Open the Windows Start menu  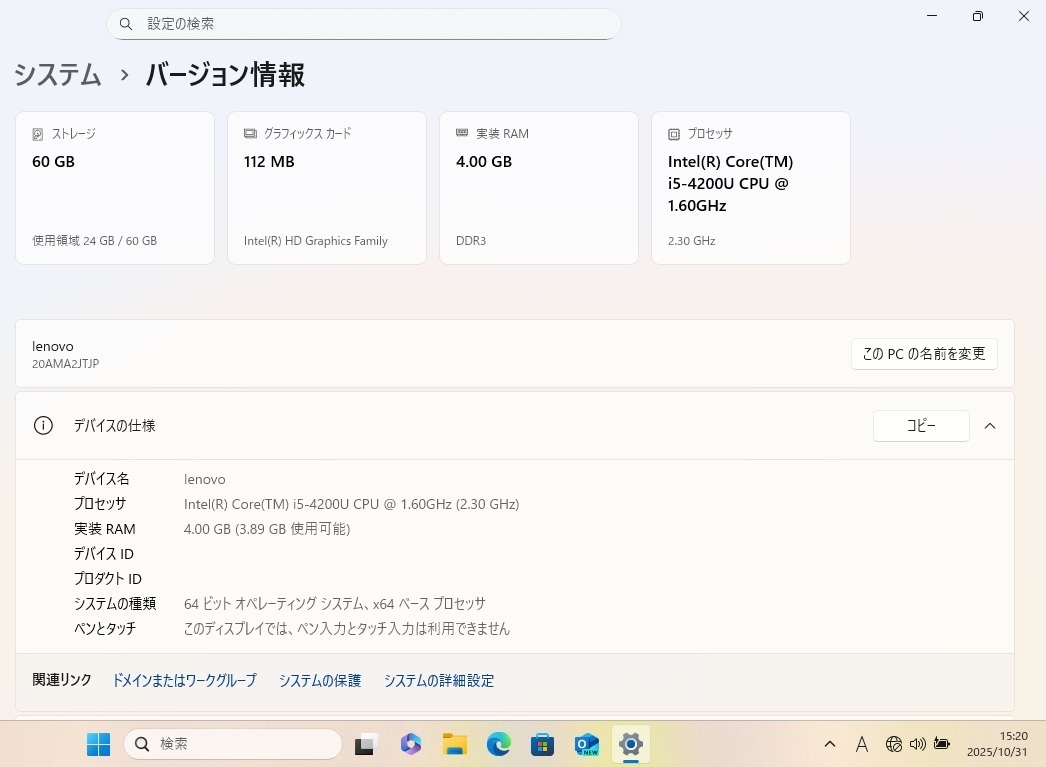tap(98, 744)
